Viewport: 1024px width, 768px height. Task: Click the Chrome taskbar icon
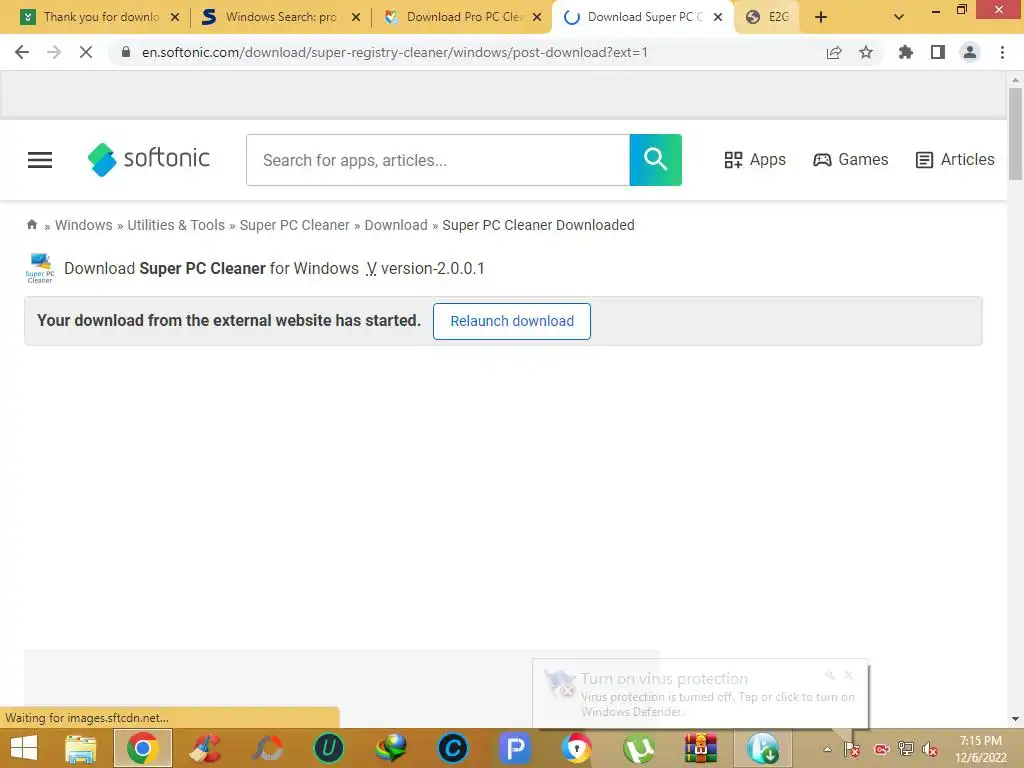coord(143,748)
